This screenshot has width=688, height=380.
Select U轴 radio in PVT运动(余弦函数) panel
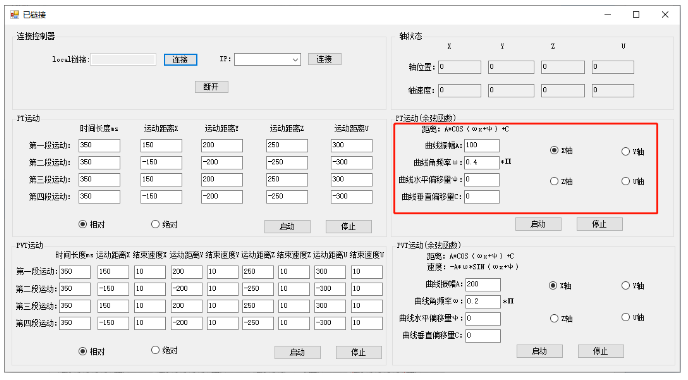(x=633, y=317)
